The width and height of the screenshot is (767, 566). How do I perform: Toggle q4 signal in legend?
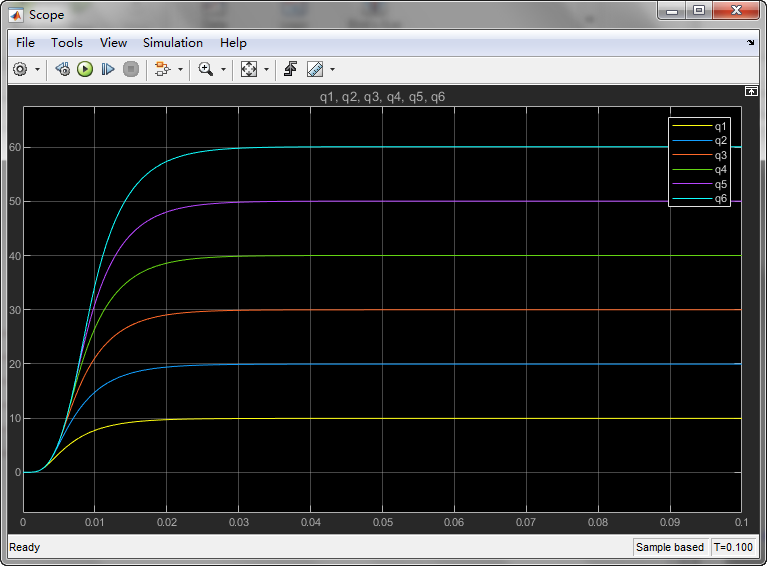coord(699,170)
